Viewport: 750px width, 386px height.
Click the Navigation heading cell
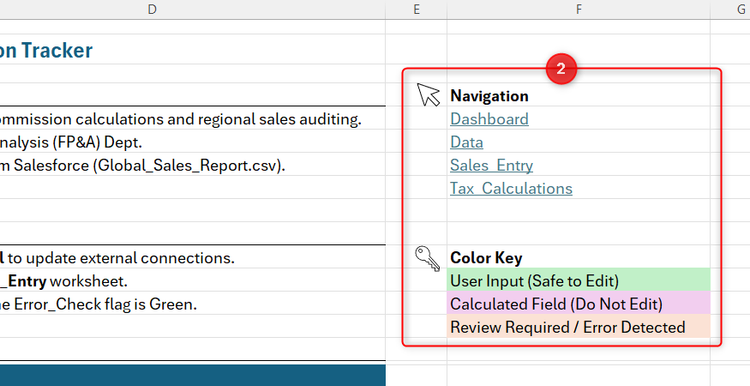click(579, 95)
